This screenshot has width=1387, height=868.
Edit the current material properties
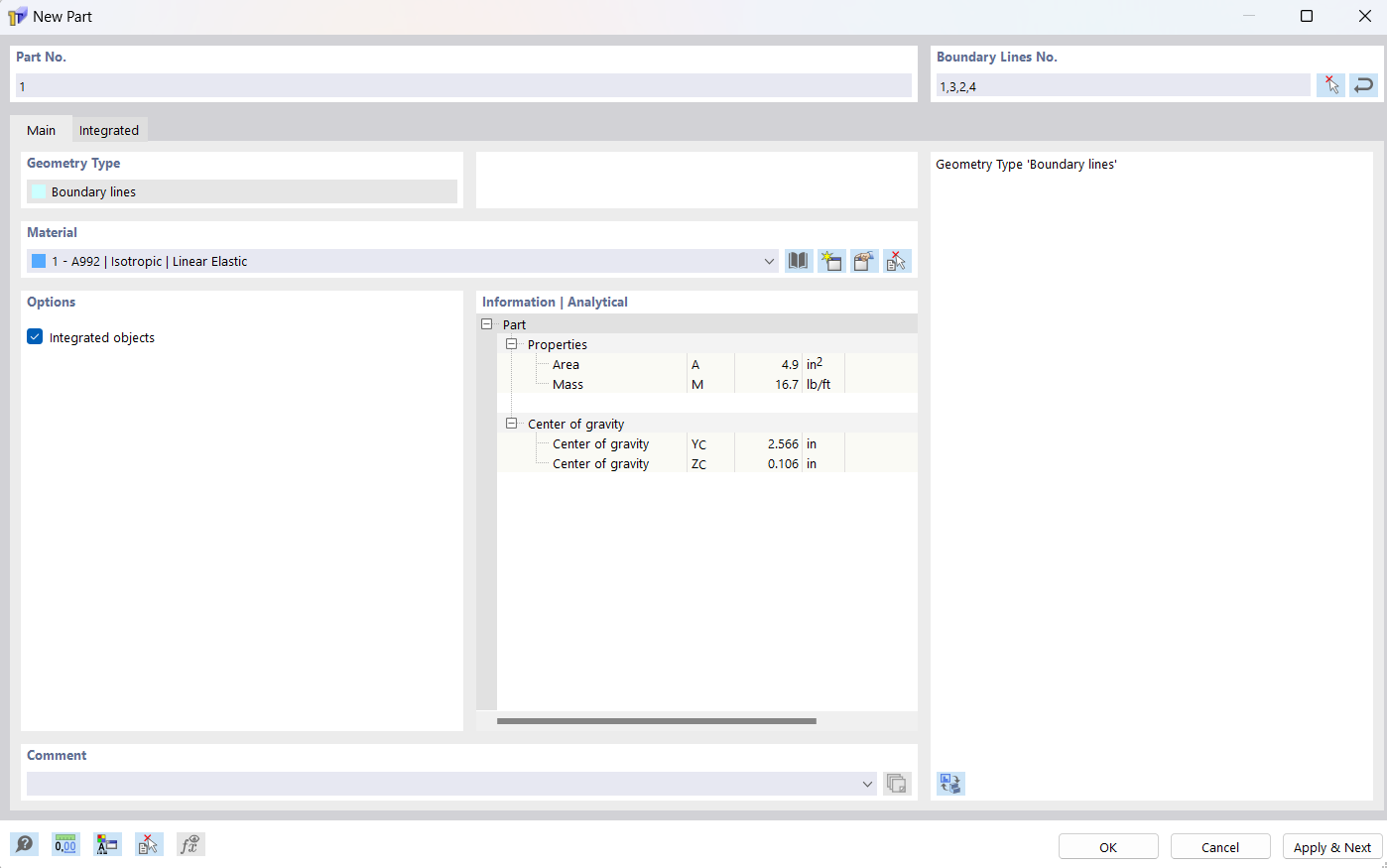click(x=864, y=261)
